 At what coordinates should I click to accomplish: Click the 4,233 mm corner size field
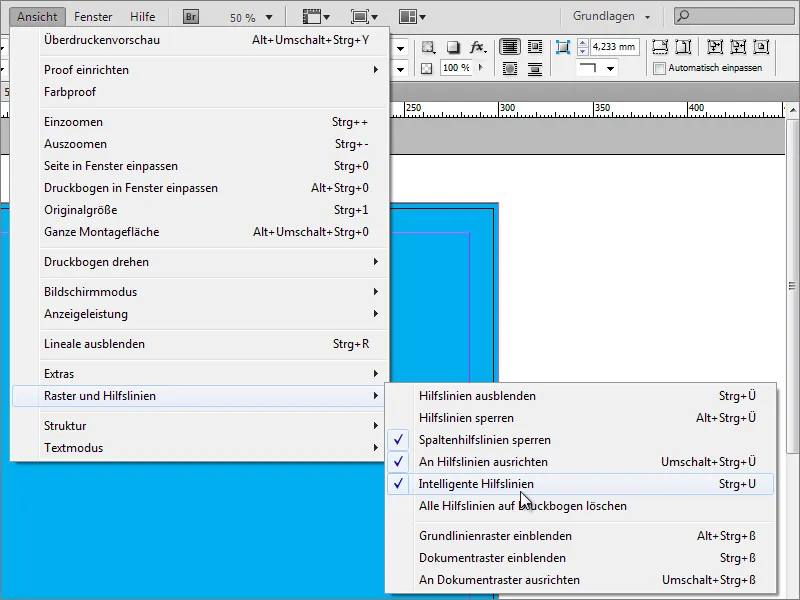click(614, 47)
